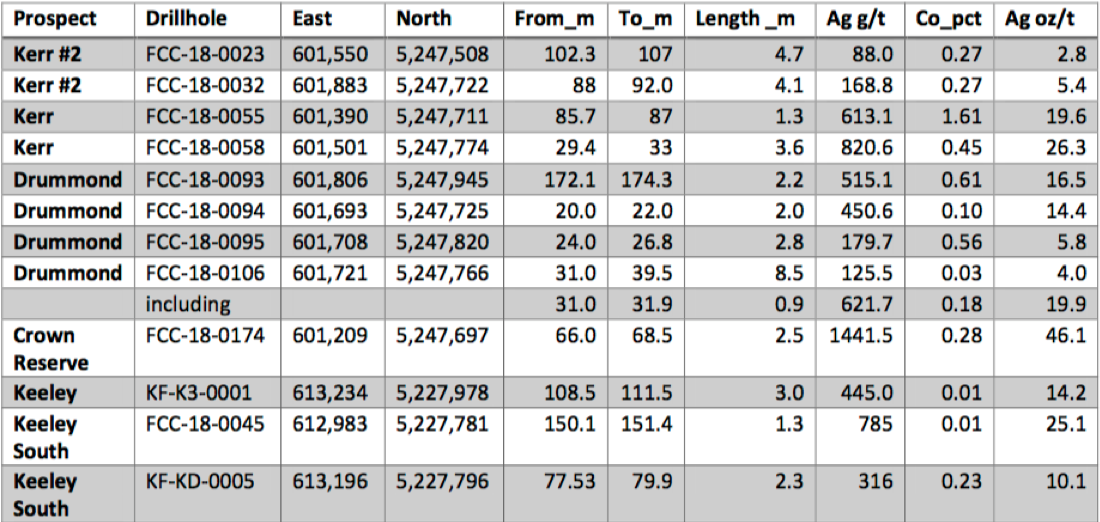Click Ag oz/t value 10.1
The height and width of the screenshot is (522, 1100).
coord(1067,482)
